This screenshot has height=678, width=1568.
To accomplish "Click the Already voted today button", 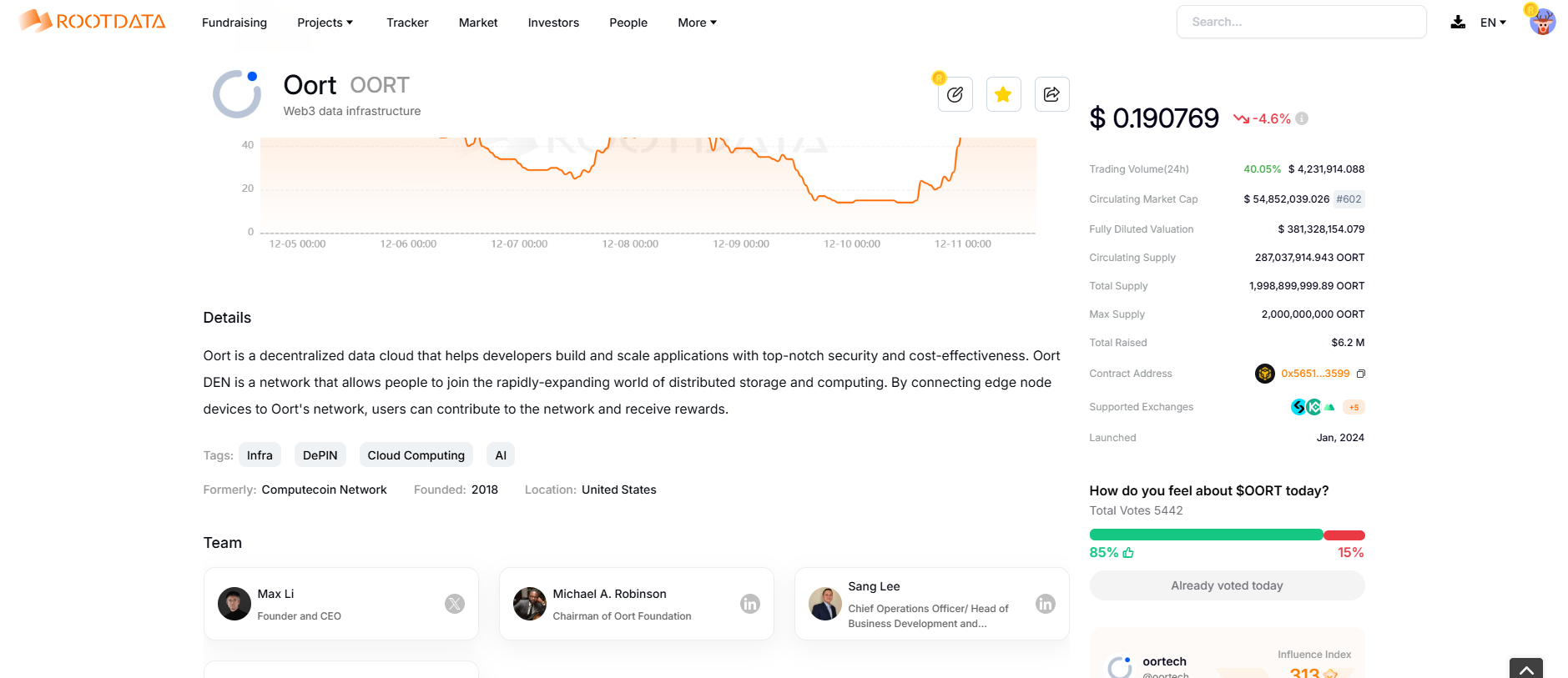I will [x=1227, y=585].
